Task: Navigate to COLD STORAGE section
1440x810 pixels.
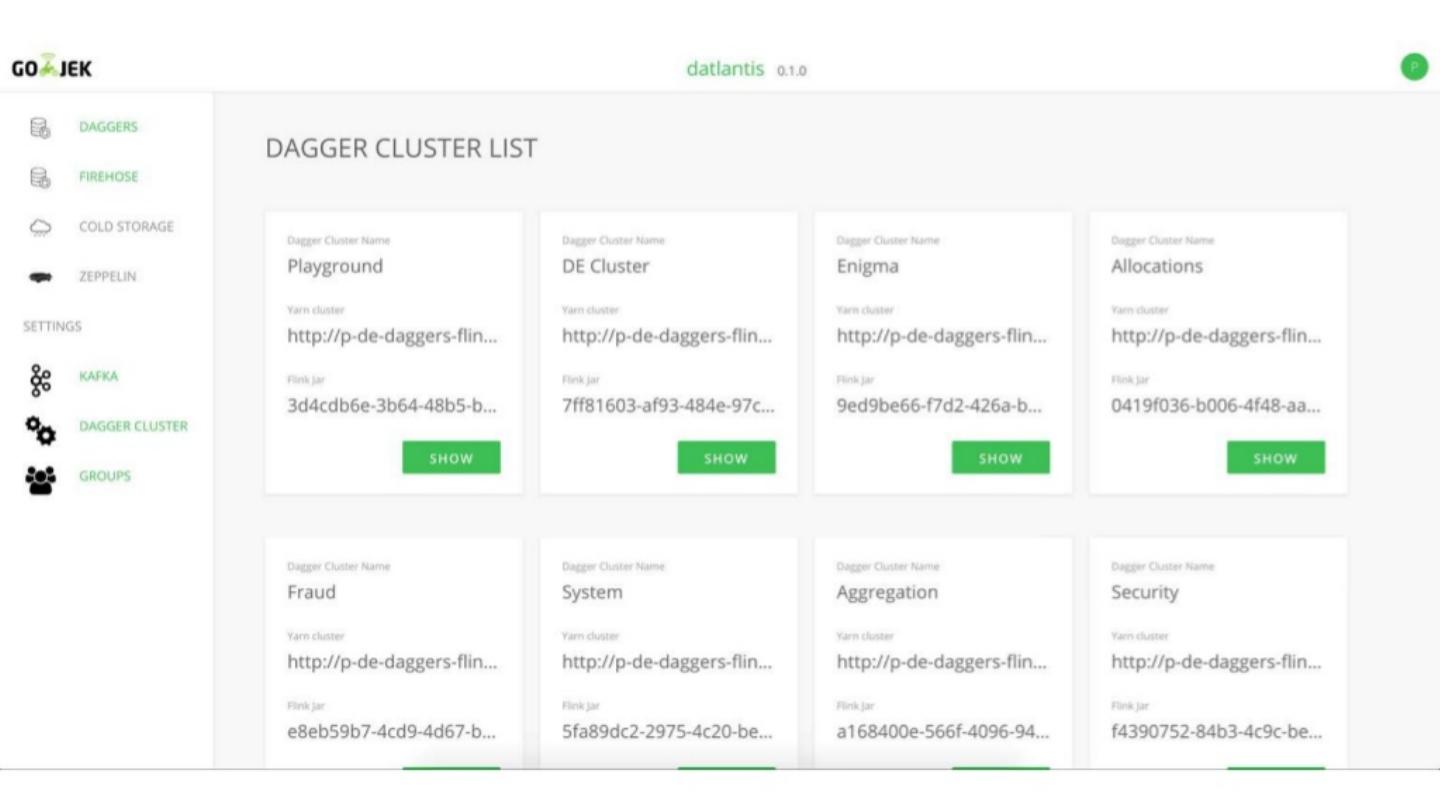Action: (126, 227)
